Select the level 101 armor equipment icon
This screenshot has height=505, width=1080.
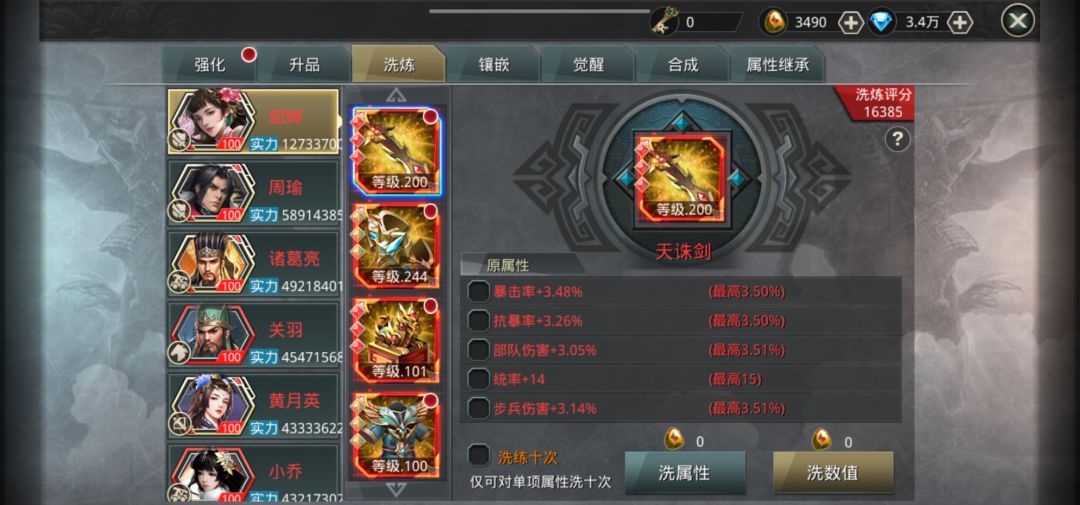397,340
